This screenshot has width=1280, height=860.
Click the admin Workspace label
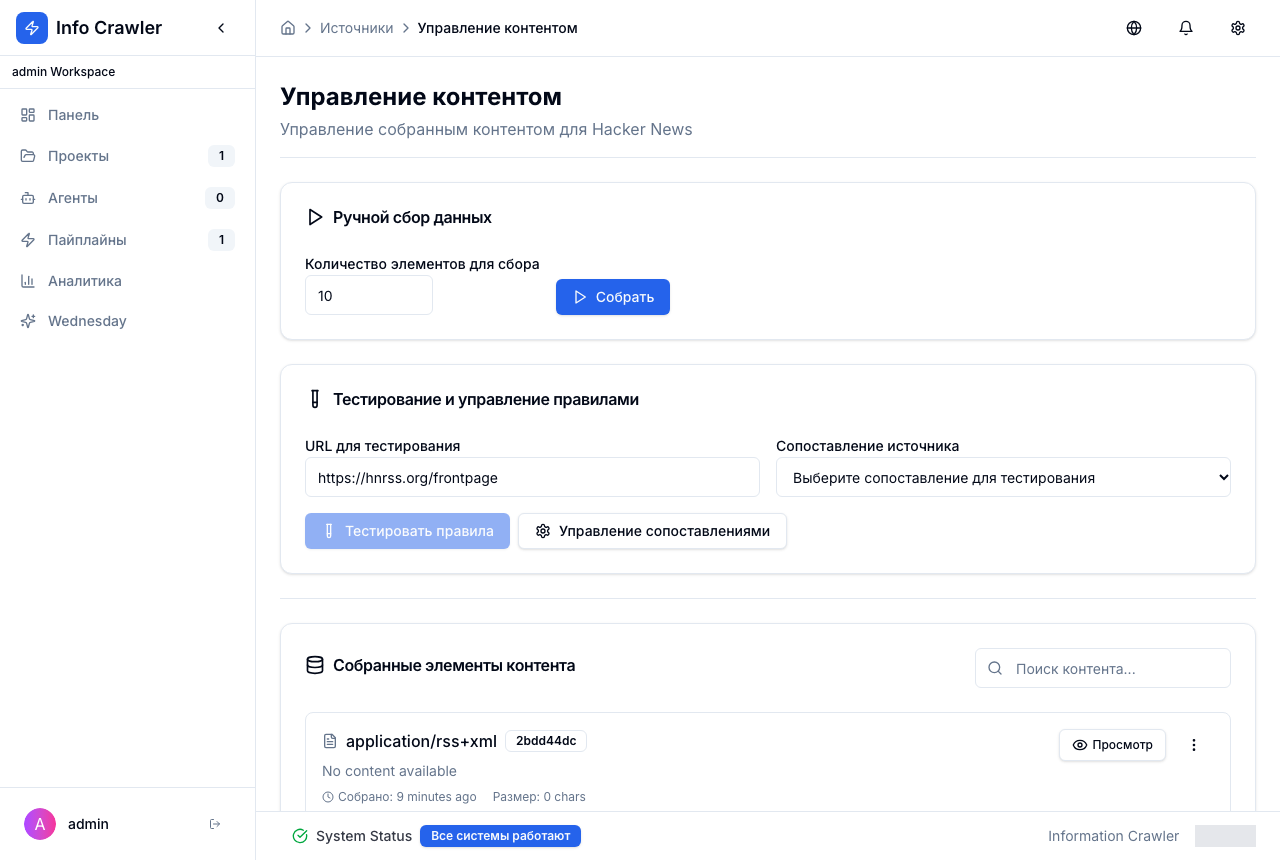[x=63, y=72]
